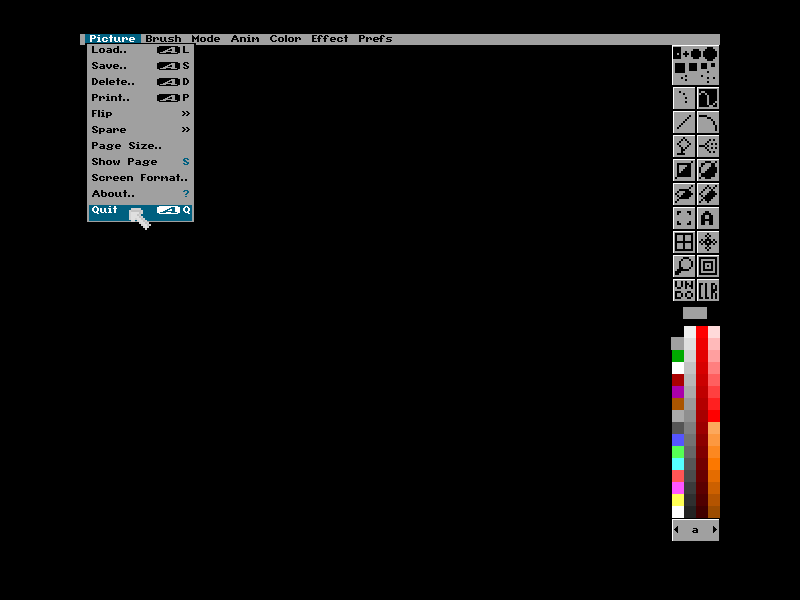Click the CLR clear screen button
The image size is (800, 600).
pyautogui.click(x=708, y=290)
